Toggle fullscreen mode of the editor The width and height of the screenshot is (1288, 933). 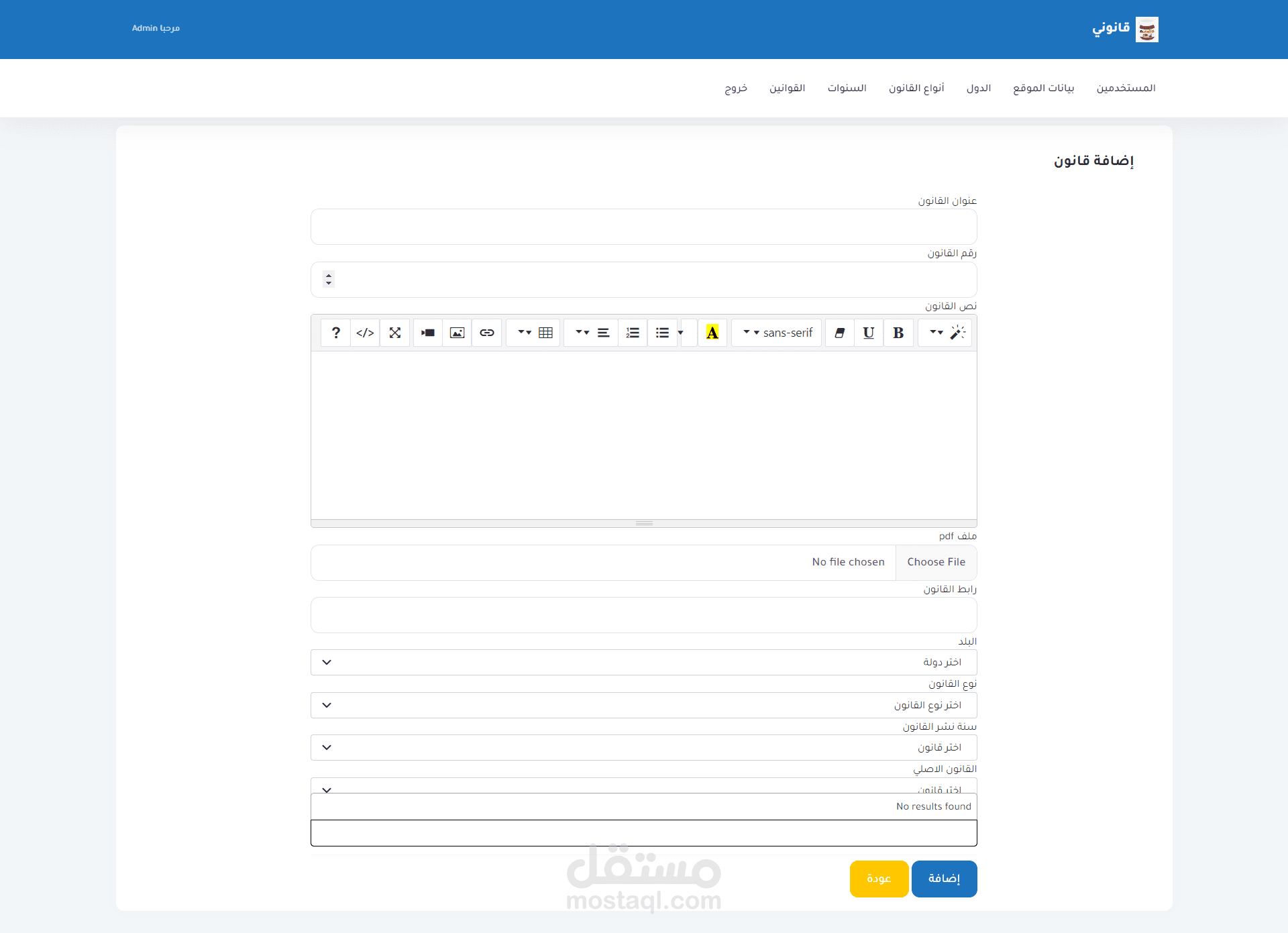click(395, 333)
